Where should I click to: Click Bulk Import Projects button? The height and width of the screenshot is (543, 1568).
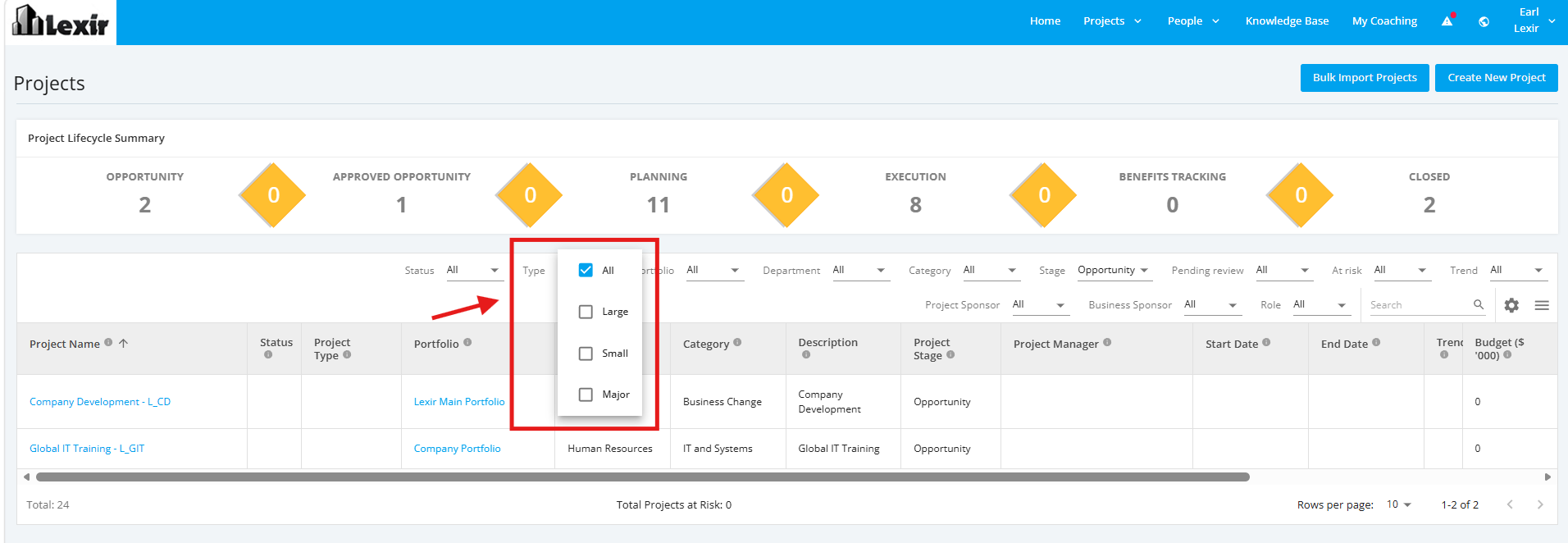click(1365, 78)
